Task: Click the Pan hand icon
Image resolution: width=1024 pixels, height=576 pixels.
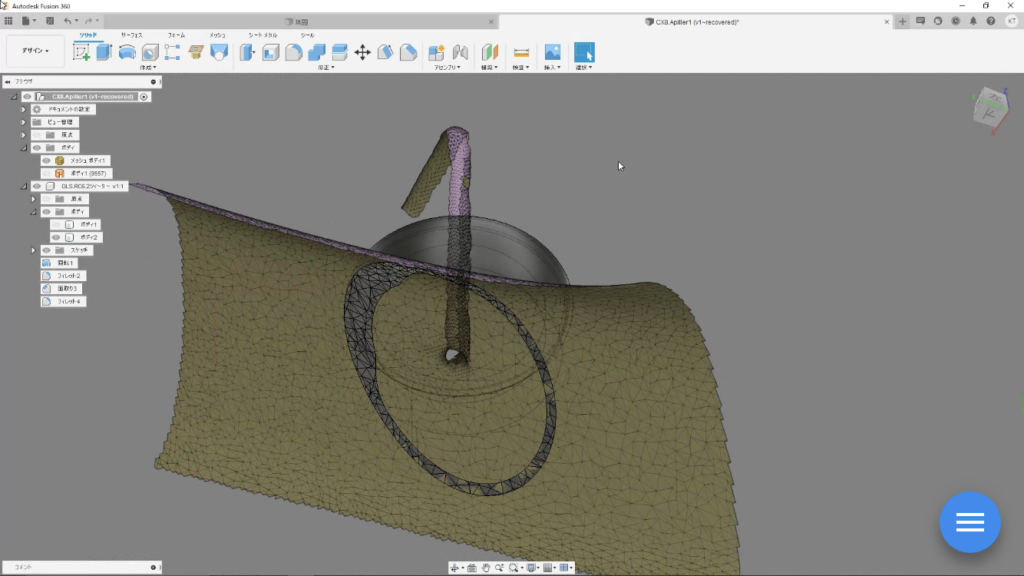Action: pos(486,568)
